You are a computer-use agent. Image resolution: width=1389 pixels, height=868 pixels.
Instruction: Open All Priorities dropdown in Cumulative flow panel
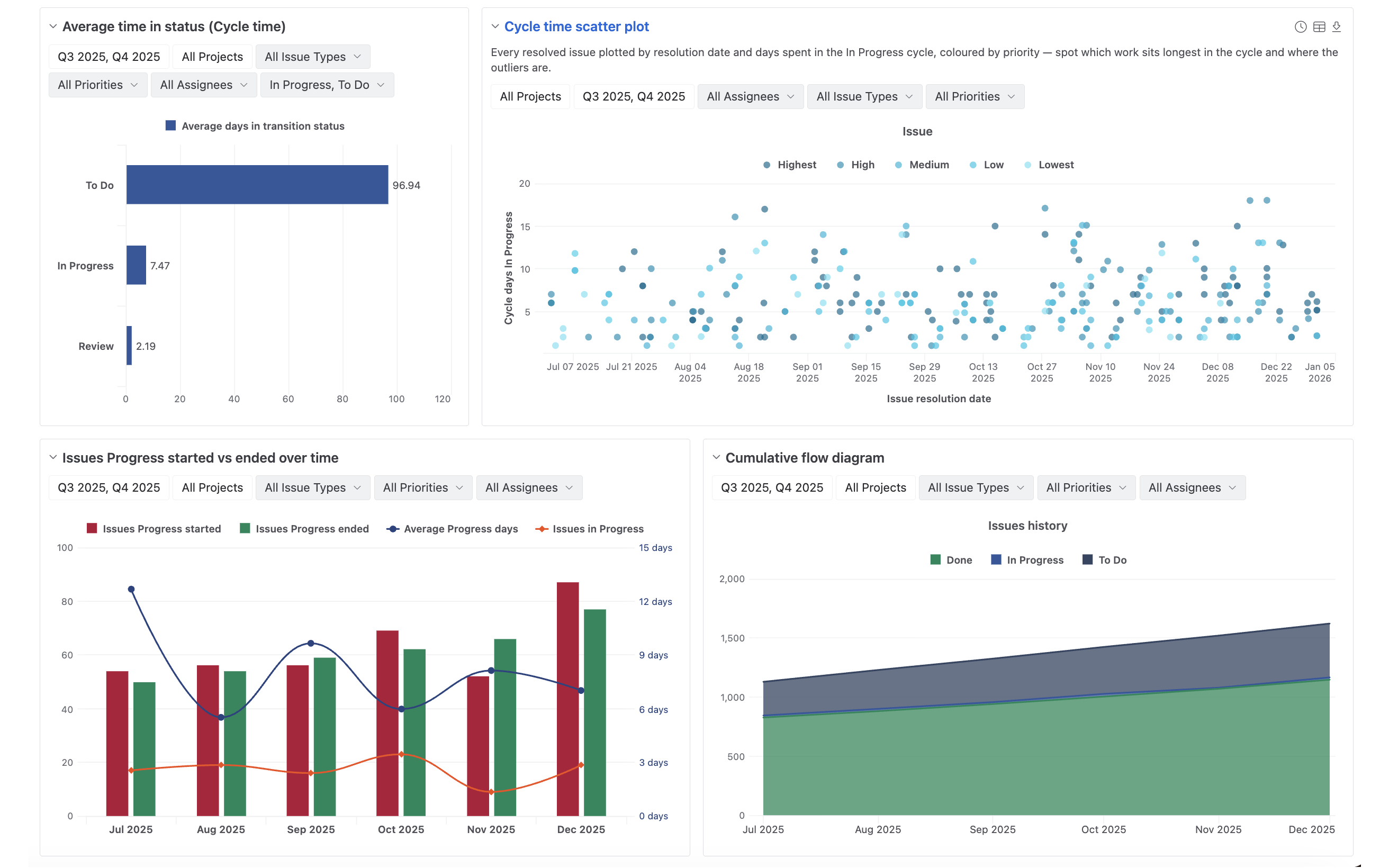[x=1086, y=487]
